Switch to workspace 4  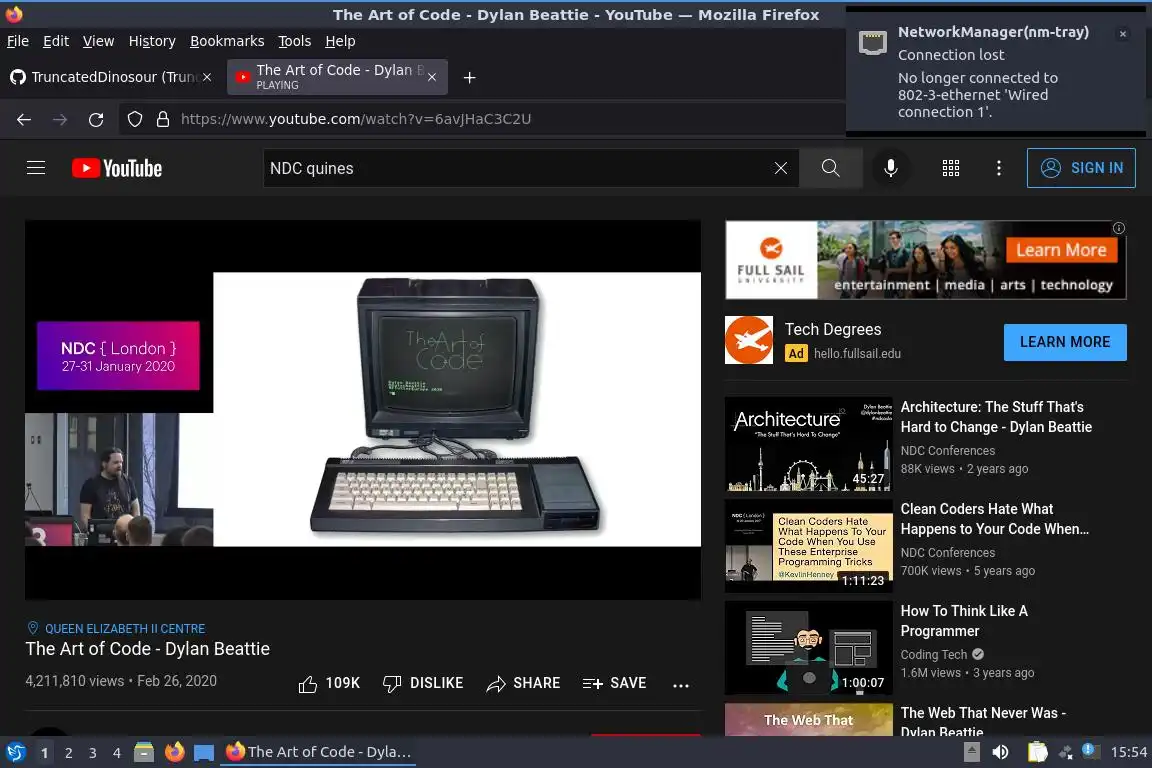click(117, 753)
